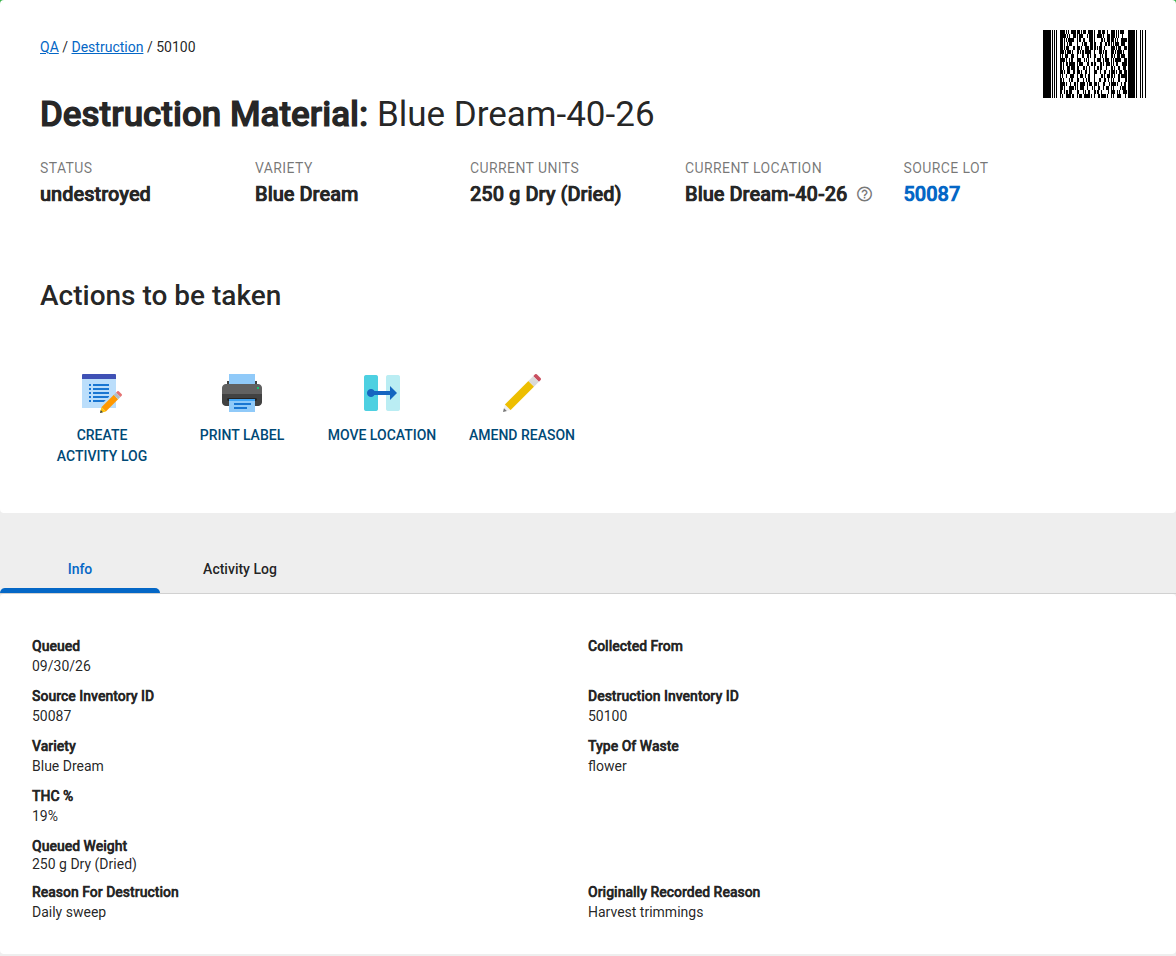Click the Info panel variety 'Blue Dream'

68,766
